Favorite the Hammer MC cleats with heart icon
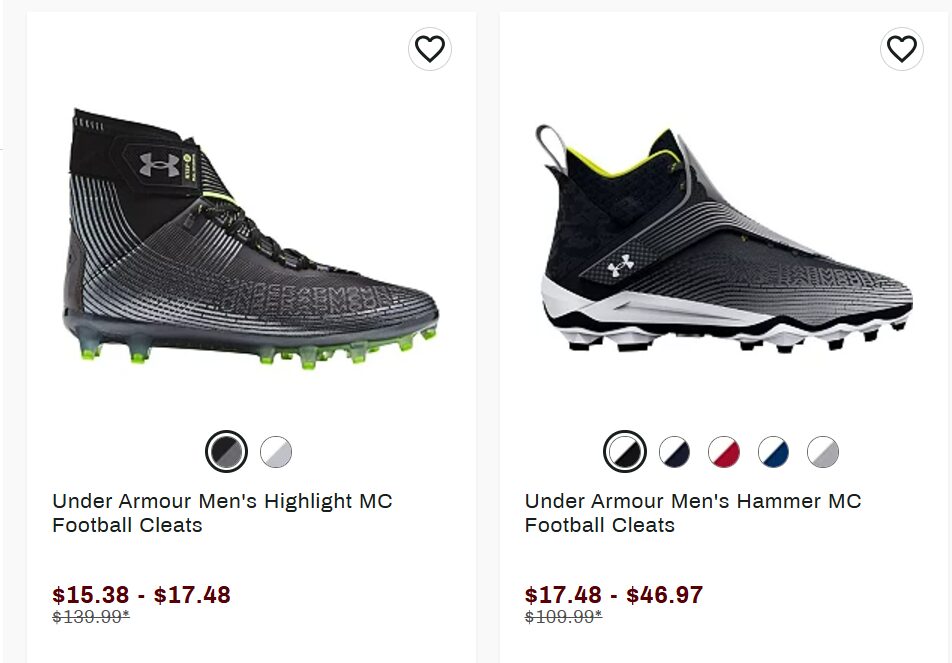The height and width of the screenshot is (663, 952). click(x=902, y=49)
